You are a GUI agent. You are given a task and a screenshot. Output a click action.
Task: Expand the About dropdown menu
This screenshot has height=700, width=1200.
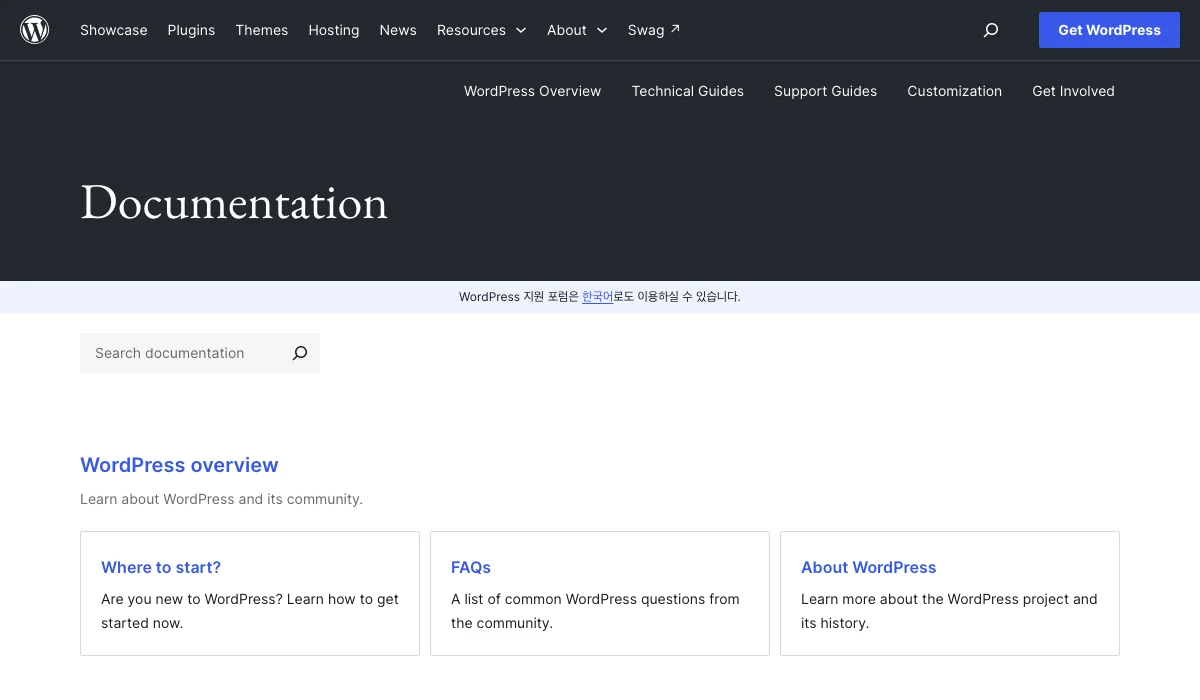[577, 30]
